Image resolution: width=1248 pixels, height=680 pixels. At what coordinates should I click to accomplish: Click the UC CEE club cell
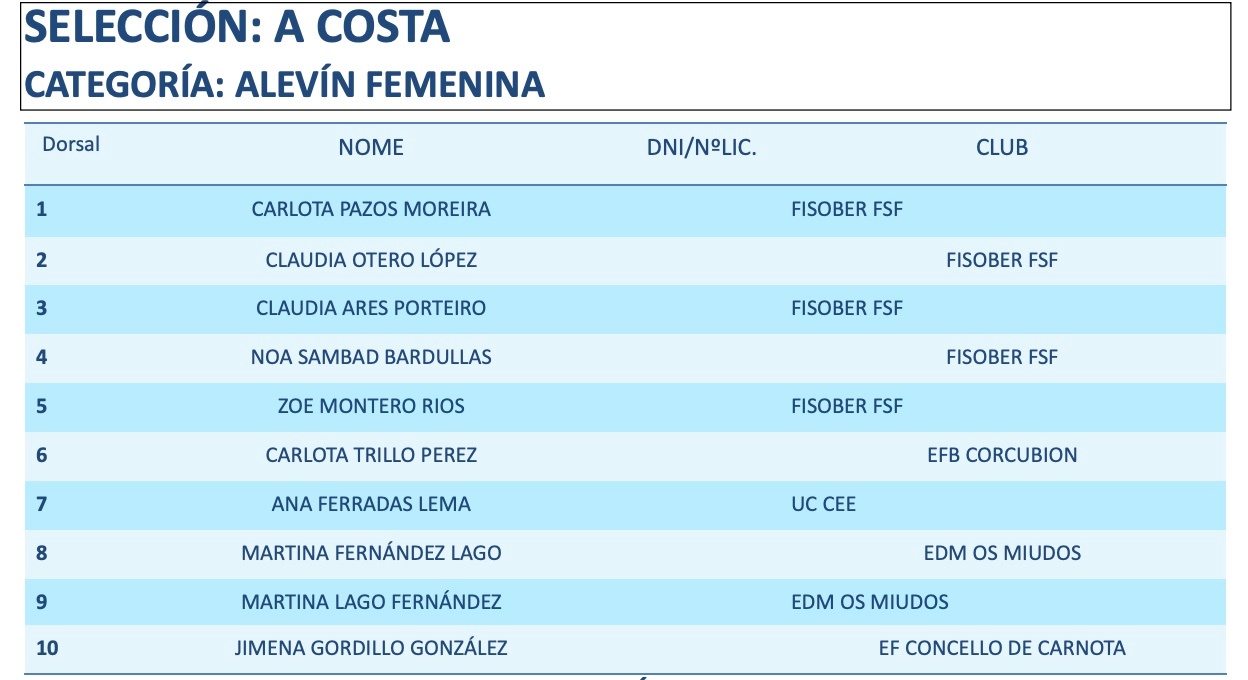(x=824, y=504)
